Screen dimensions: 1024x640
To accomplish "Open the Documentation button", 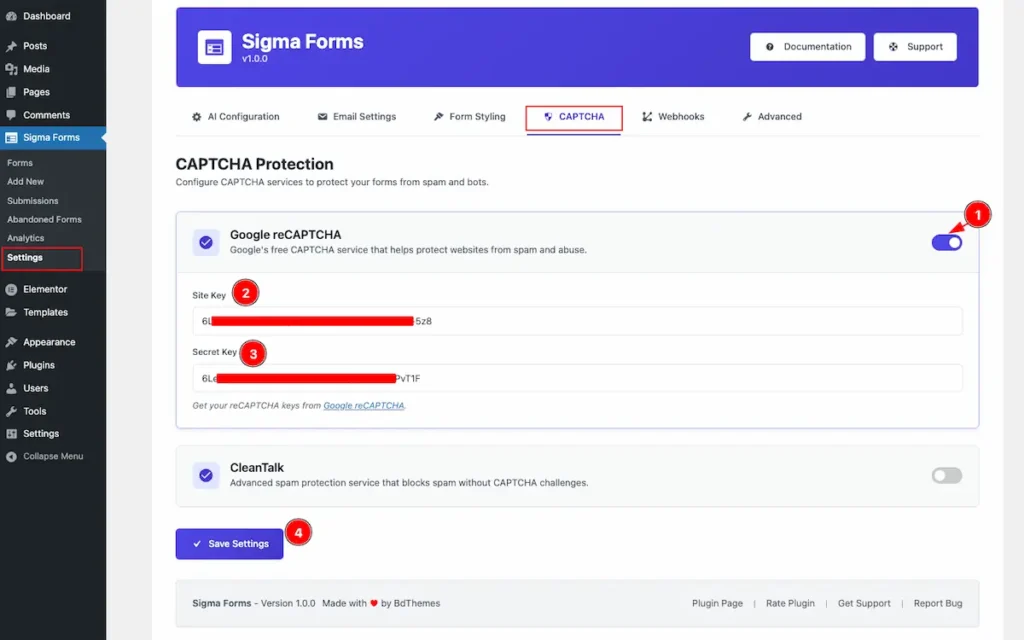I will pos(807,47).
